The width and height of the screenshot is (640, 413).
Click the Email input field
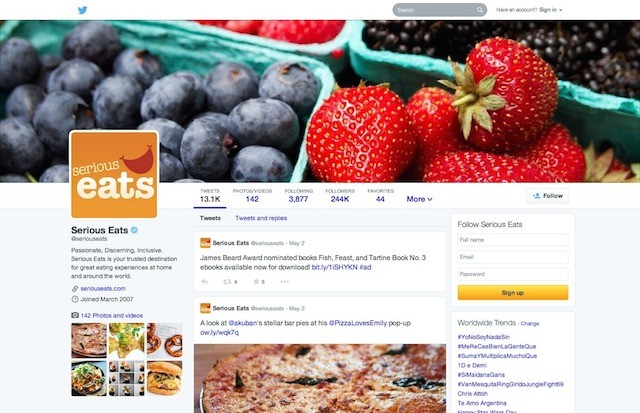(x=513, y=257)
